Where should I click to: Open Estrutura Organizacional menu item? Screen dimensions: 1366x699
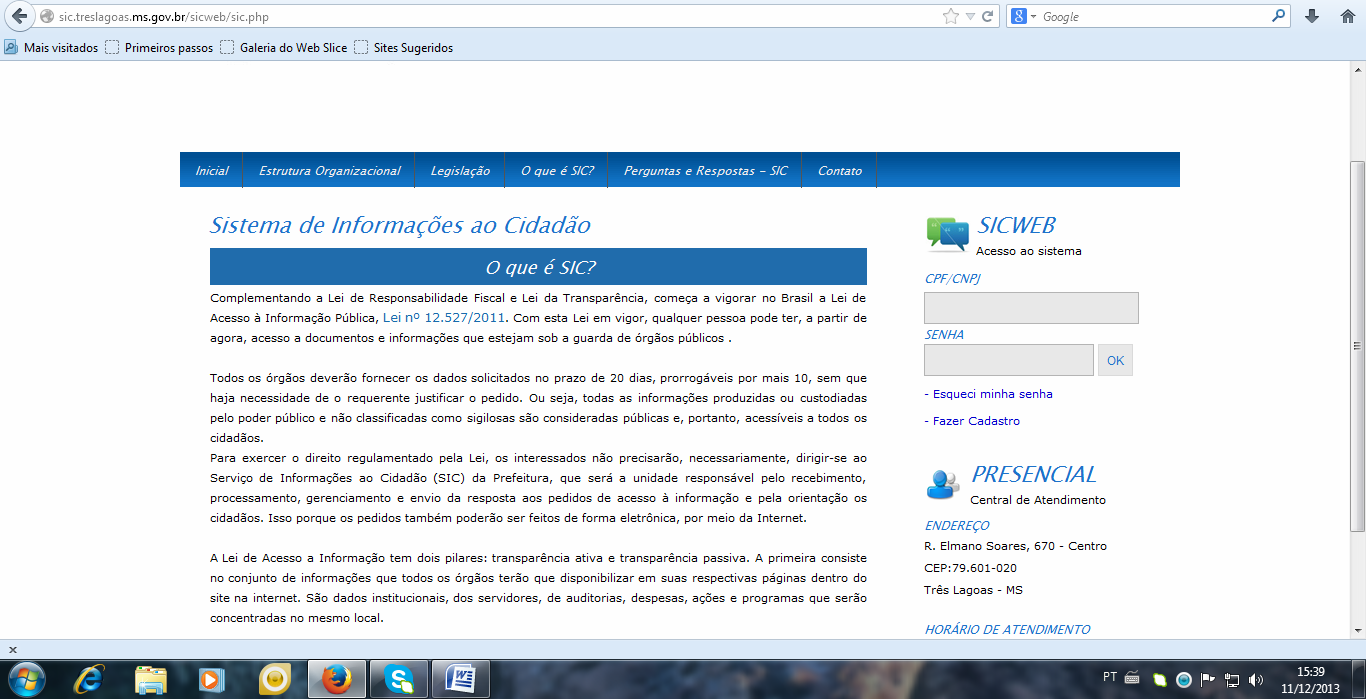point(330,170)
